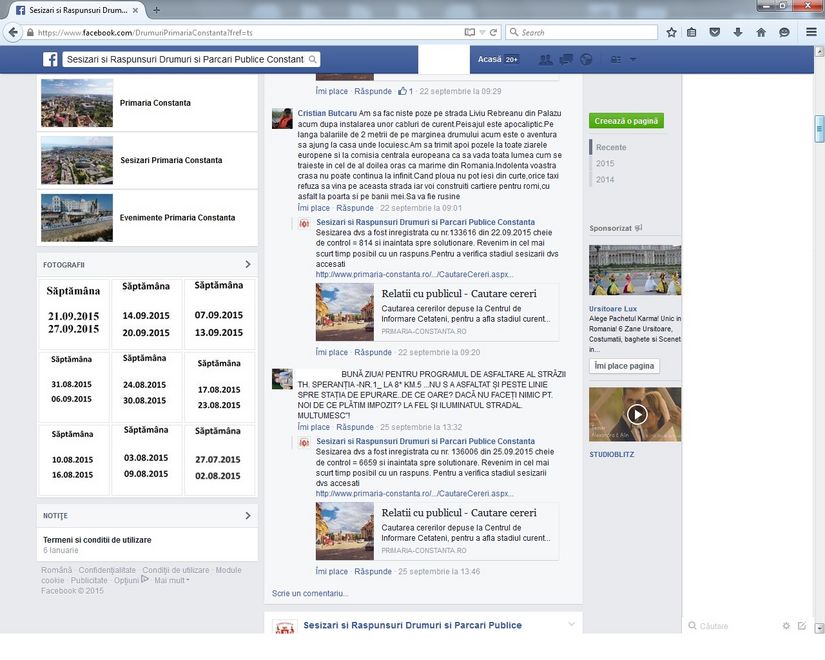
Task: Expand the Notițe section arrow
Action: point(248,516)
